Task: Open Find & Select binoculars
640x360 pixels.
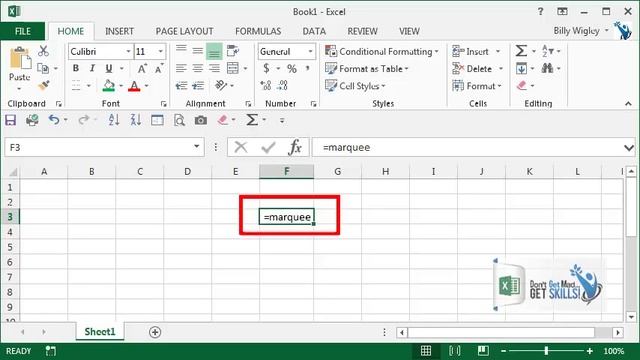Action: [x=547, y=68]
